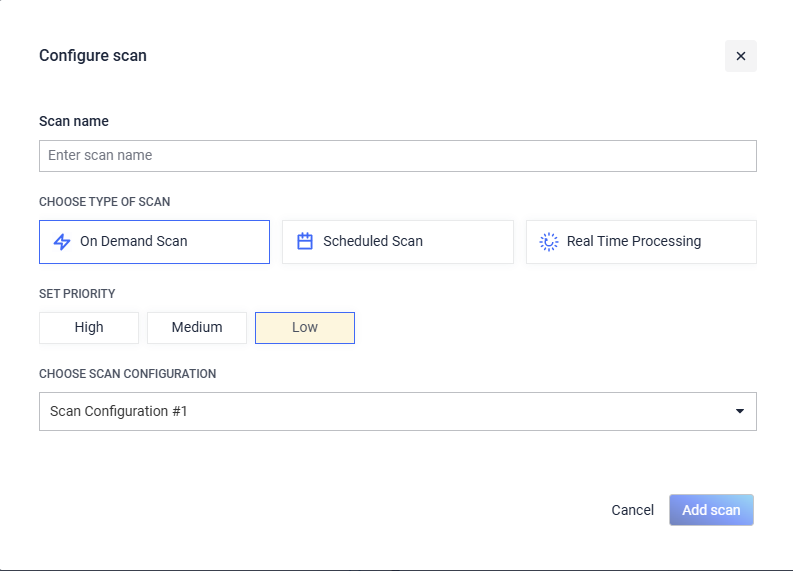This screenshot has height=571, width=793.
Task: Close the Configure scan dialog
Action: click(740, 56)
